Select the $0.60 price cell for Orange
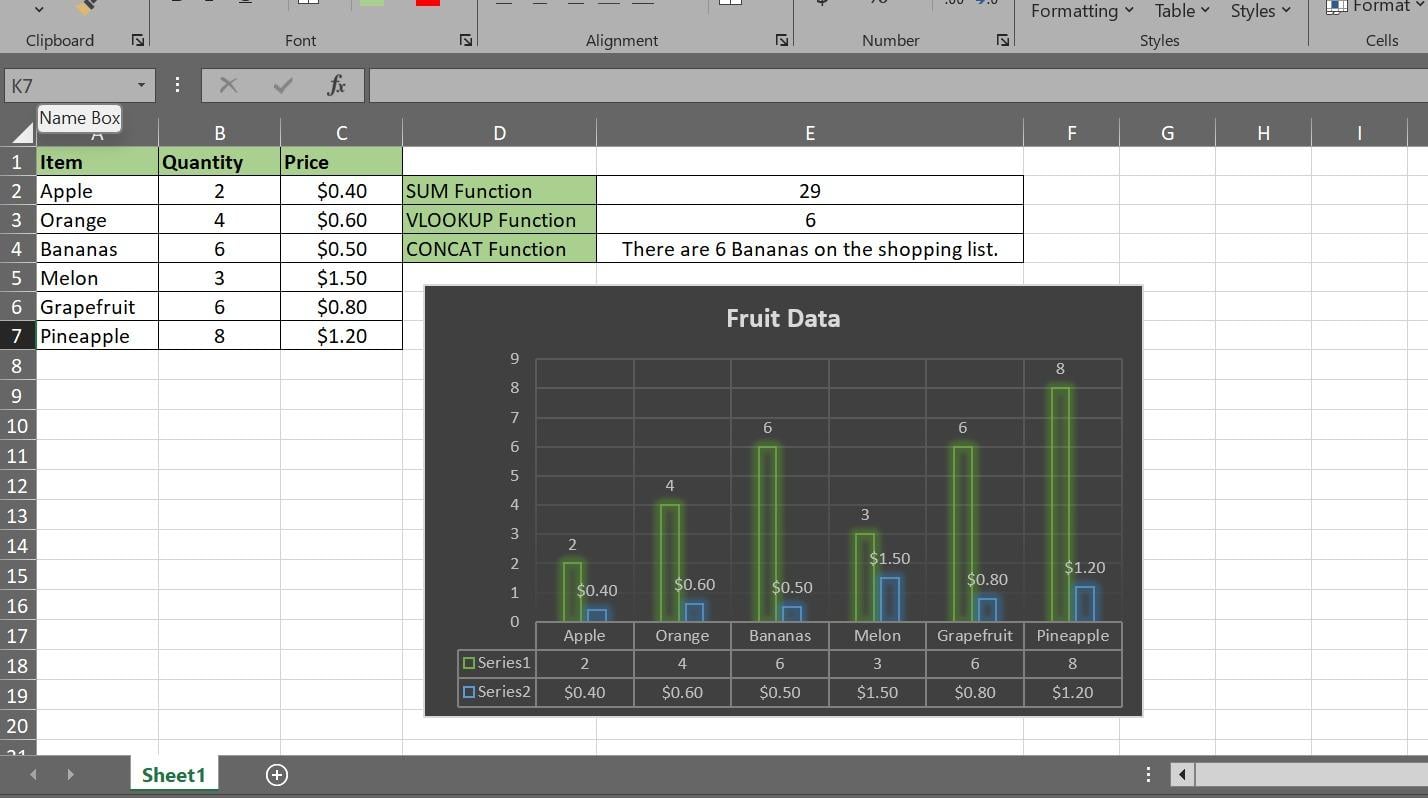 341,220
